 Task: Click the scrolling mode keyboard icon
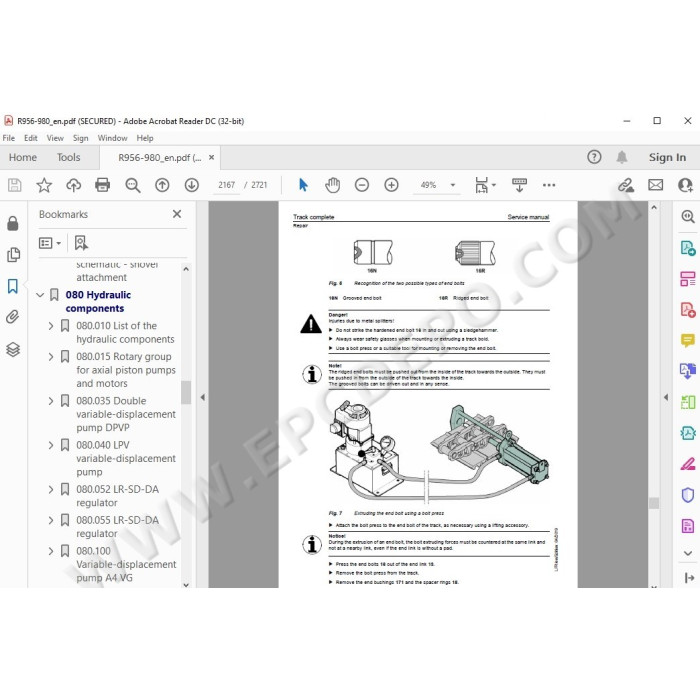[519, 185]
